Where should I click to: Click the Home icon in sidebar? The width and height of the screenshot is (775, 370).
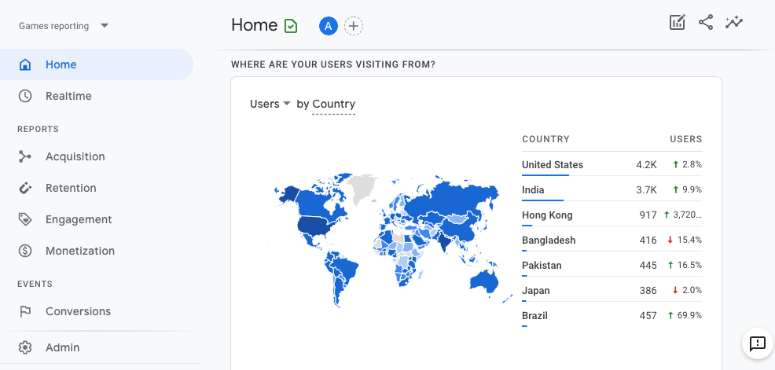25,65
